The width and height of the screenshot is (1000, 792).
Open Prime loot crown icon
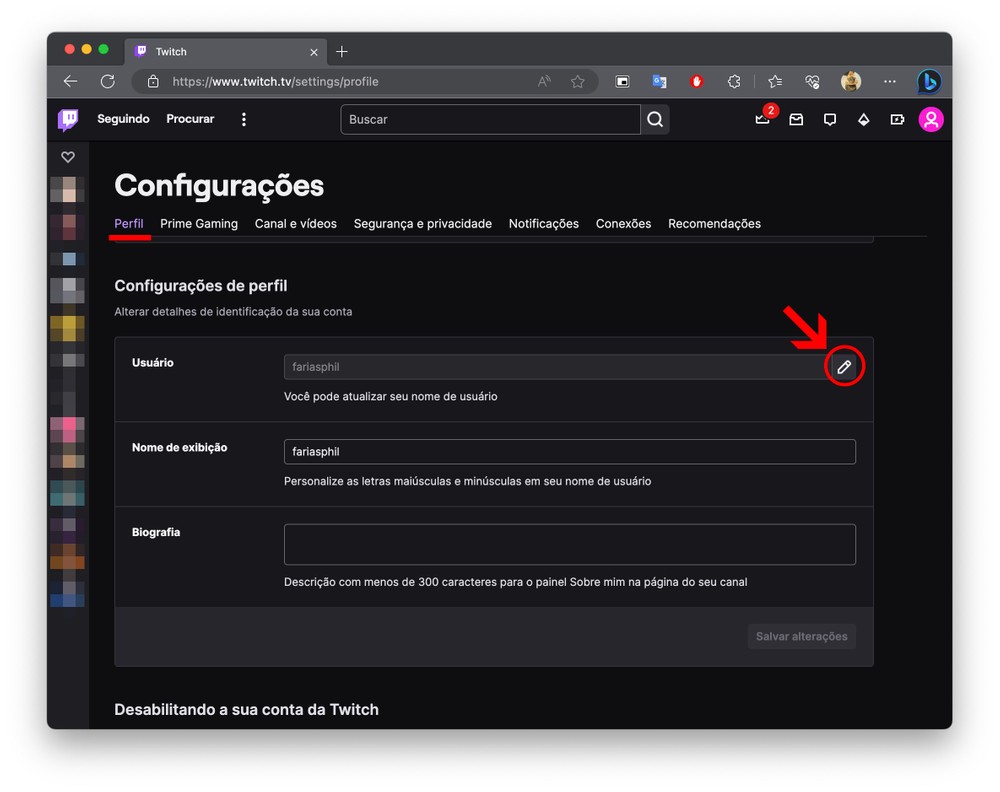(x=763, y=119)
